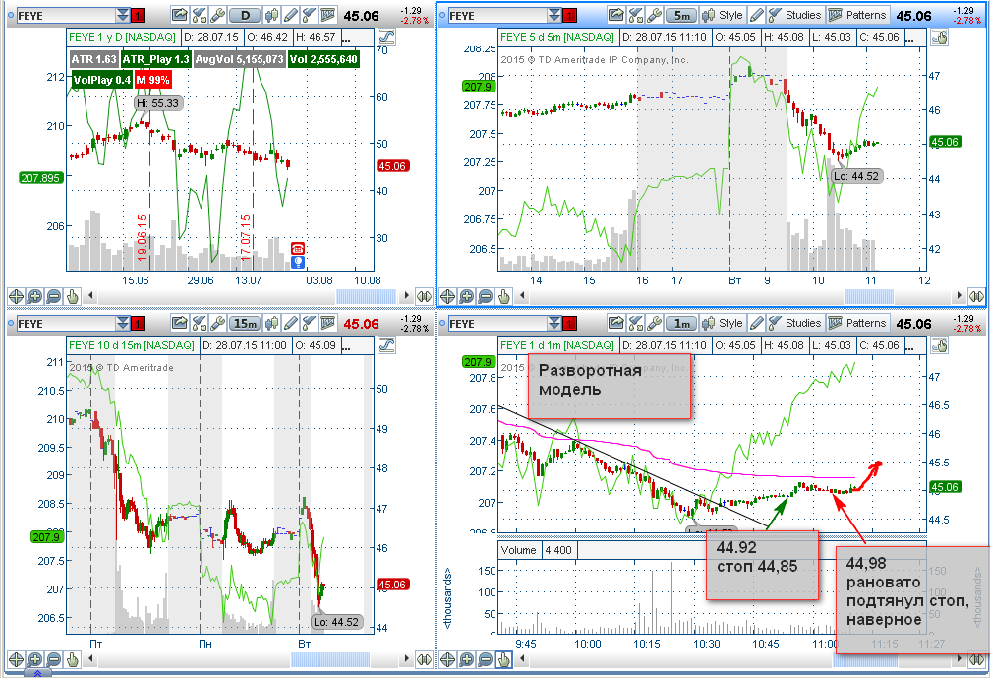Image resolution: width=990 pixels, height=678 pixels.
Task: Zoom in on the daily chart
Action: point(35,296)
